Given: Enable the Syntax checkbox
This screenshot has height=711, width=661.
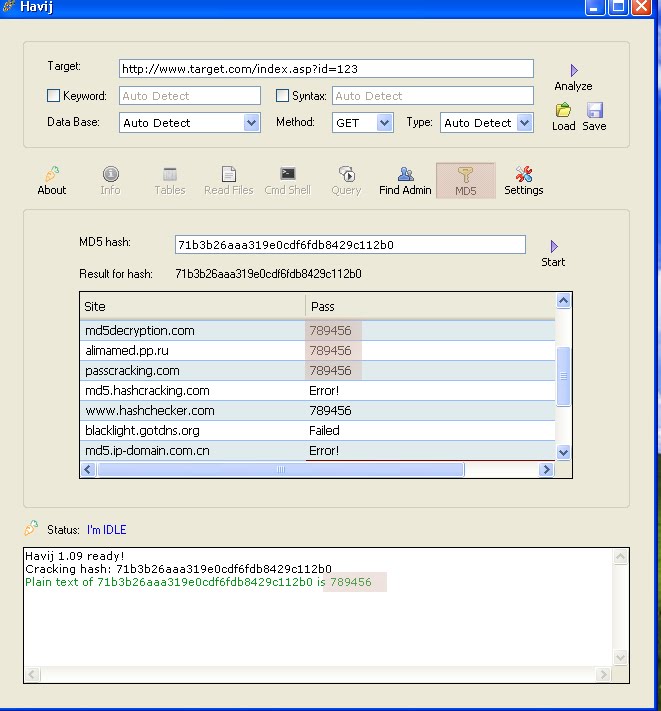Looking at the screenshot, I should tap(282, 95).
